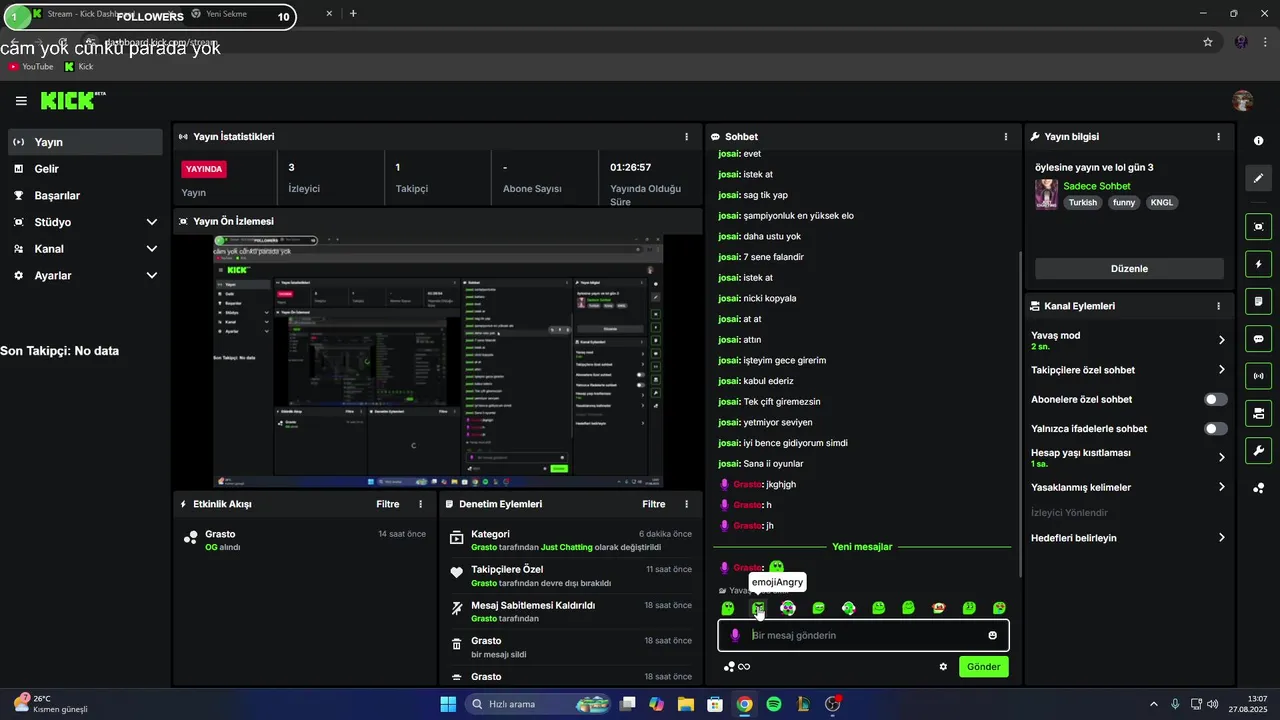Pick the emojiAngry emote in quick row
This screenshot has width=1280, height=720.
tap(758, 608)
